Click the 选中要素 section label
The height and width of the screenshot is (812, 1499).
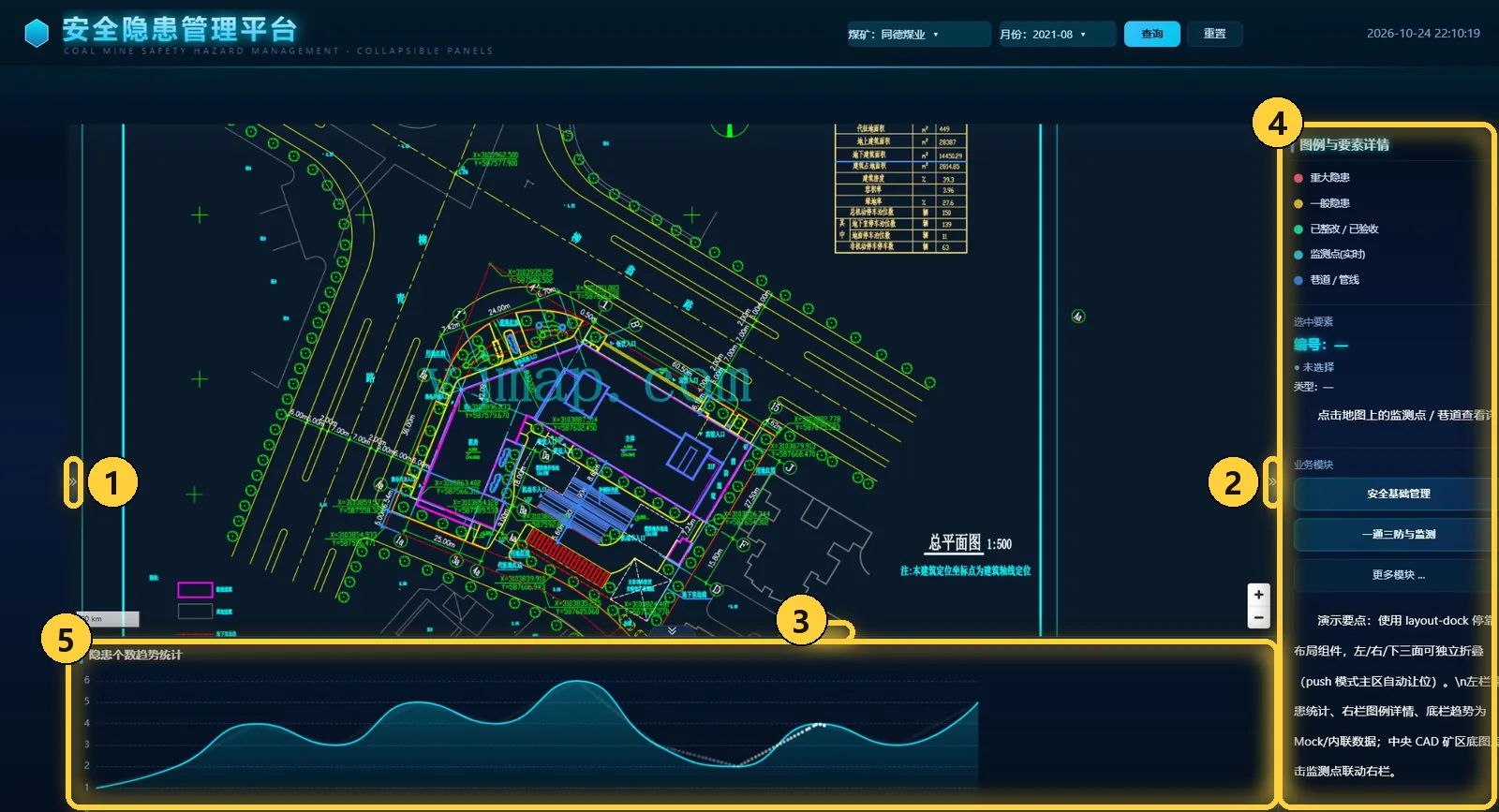tap(1313, 321)
